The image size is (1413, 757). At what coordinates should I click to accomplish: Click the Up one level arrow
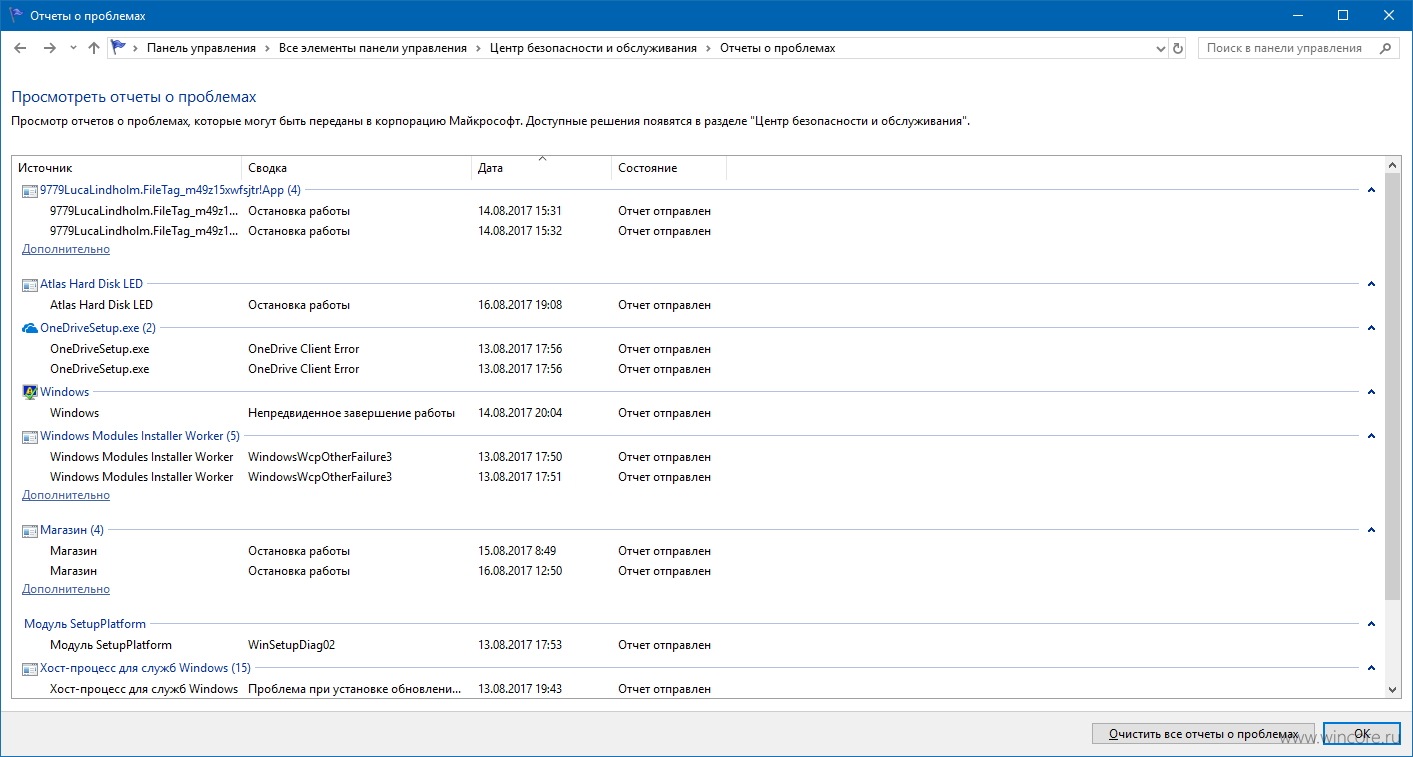pos(94,48)
